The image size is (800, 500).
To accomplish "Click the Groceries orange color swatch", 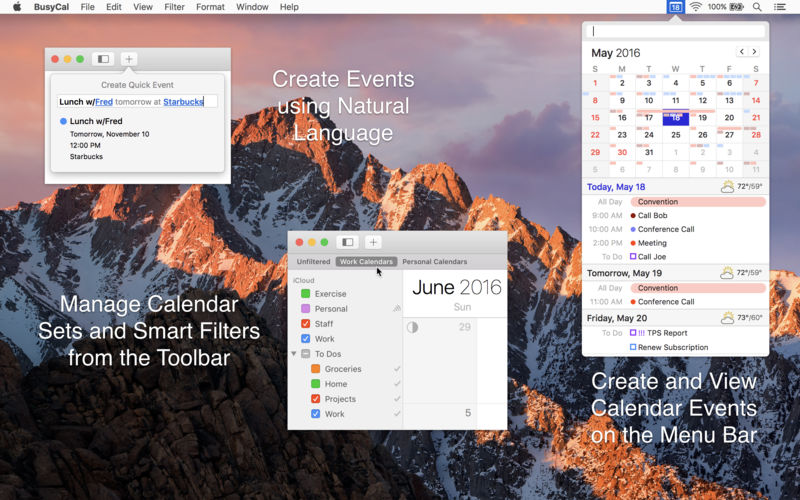I will pyautogui.click(x=316, y=369).
